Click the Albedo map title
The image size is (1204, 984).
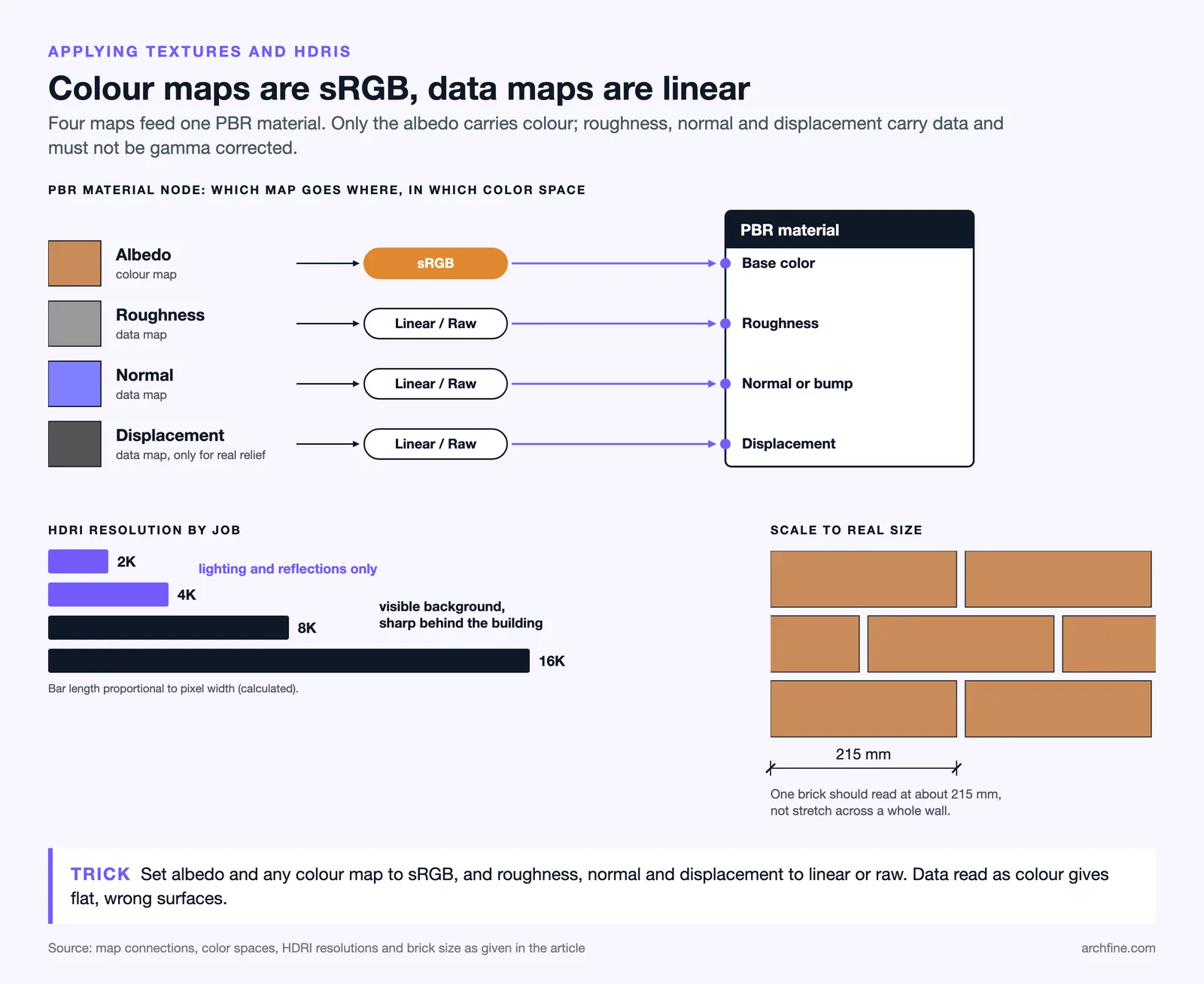[143, 255]
